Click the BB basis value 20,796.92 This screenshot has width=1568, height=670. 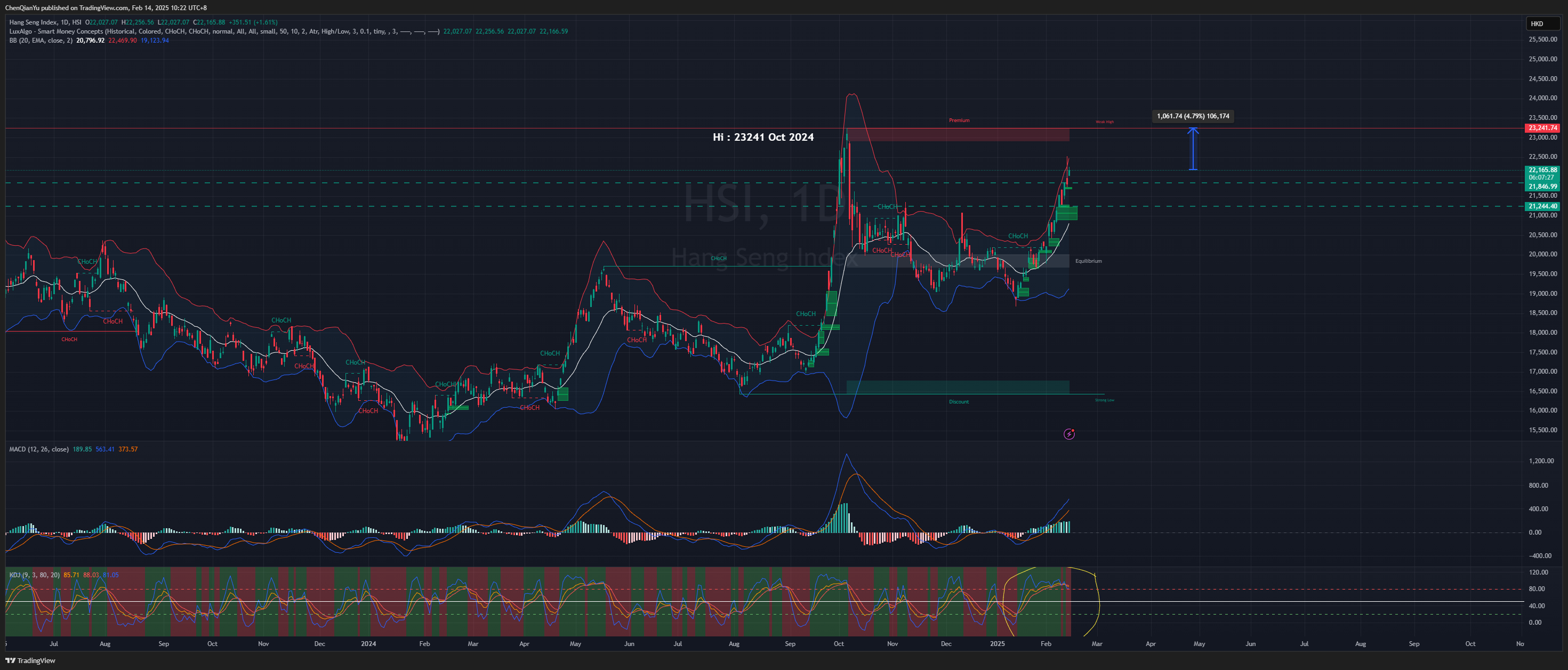pos(90,41)
